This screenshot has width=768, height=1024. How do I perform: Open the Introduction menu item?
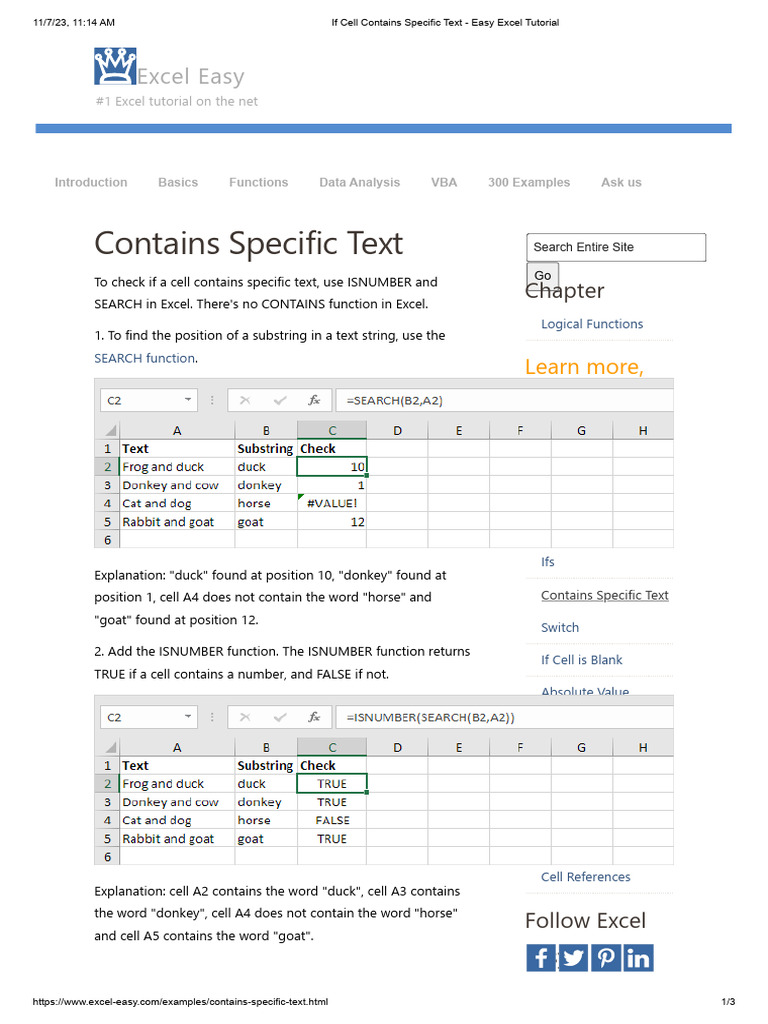pos(91,182)
